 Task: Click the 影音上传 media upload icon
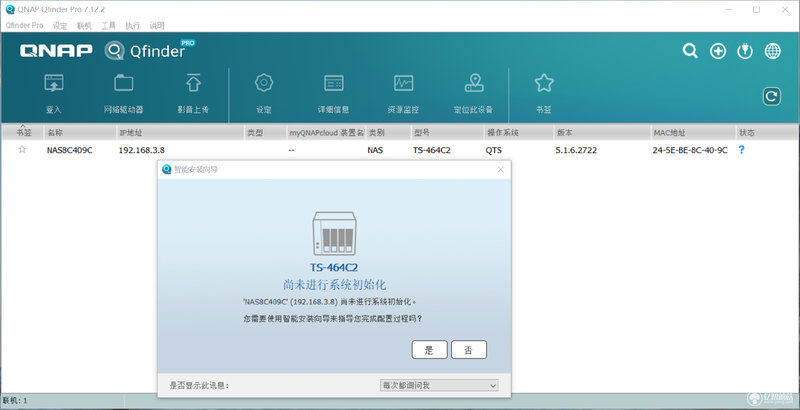(193, 83)
